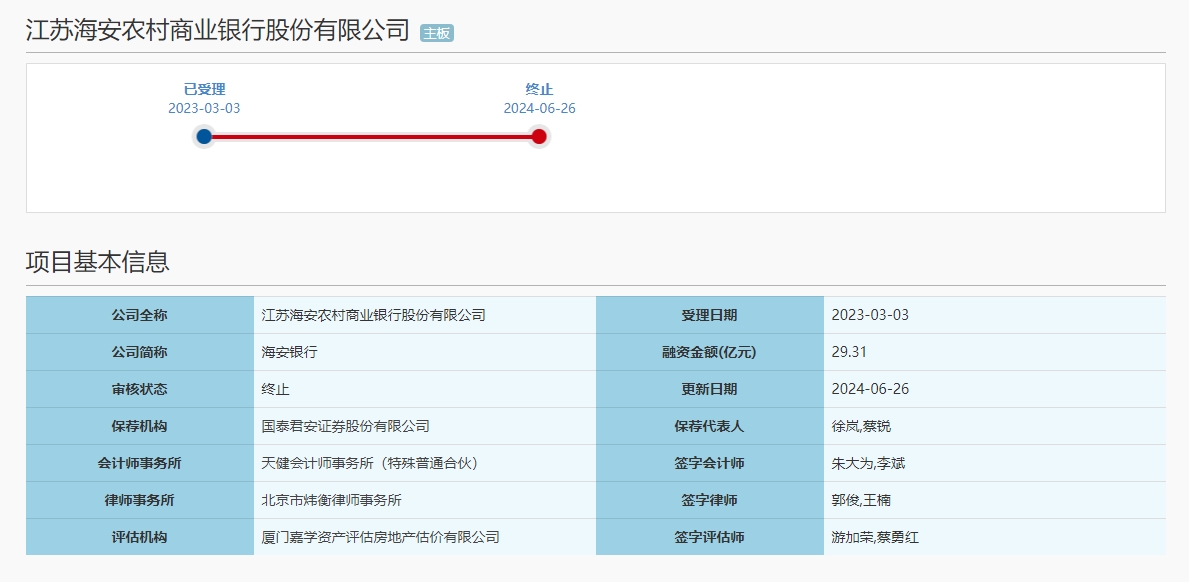Screen dimensions: 1189x582
Task: Click the 会计师事务所 header cell
Action: [140, 464]
